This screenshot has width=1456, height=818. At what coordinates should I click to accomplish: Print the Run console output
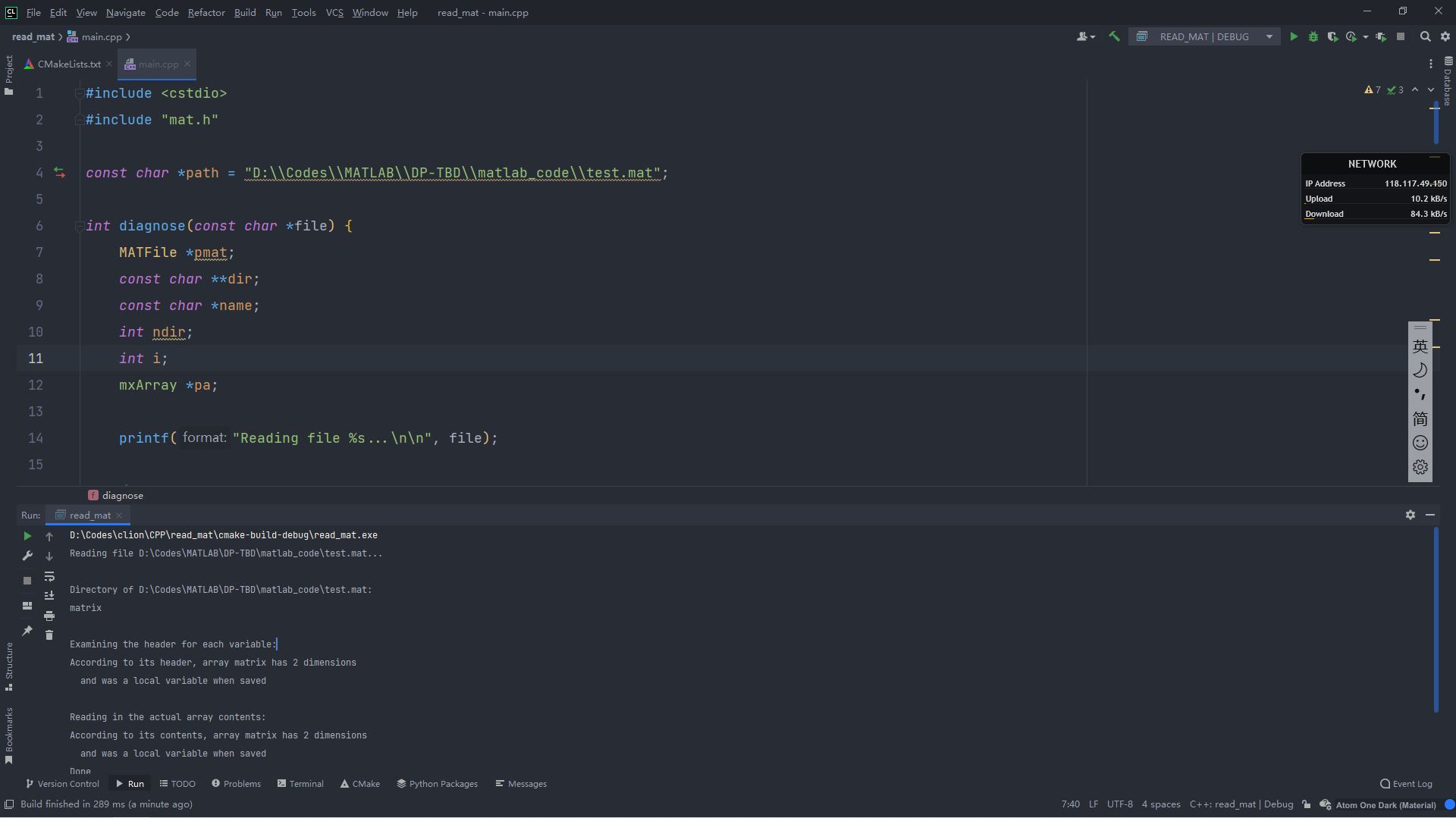[49, 616]
